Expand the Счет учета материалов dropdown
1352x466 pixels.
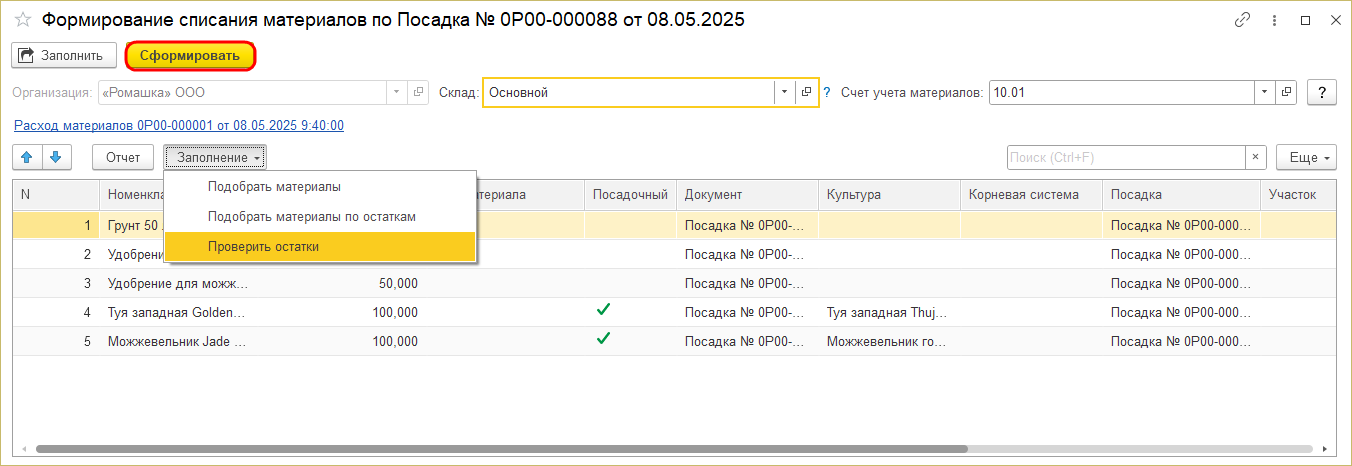(x=1266, y=92)
